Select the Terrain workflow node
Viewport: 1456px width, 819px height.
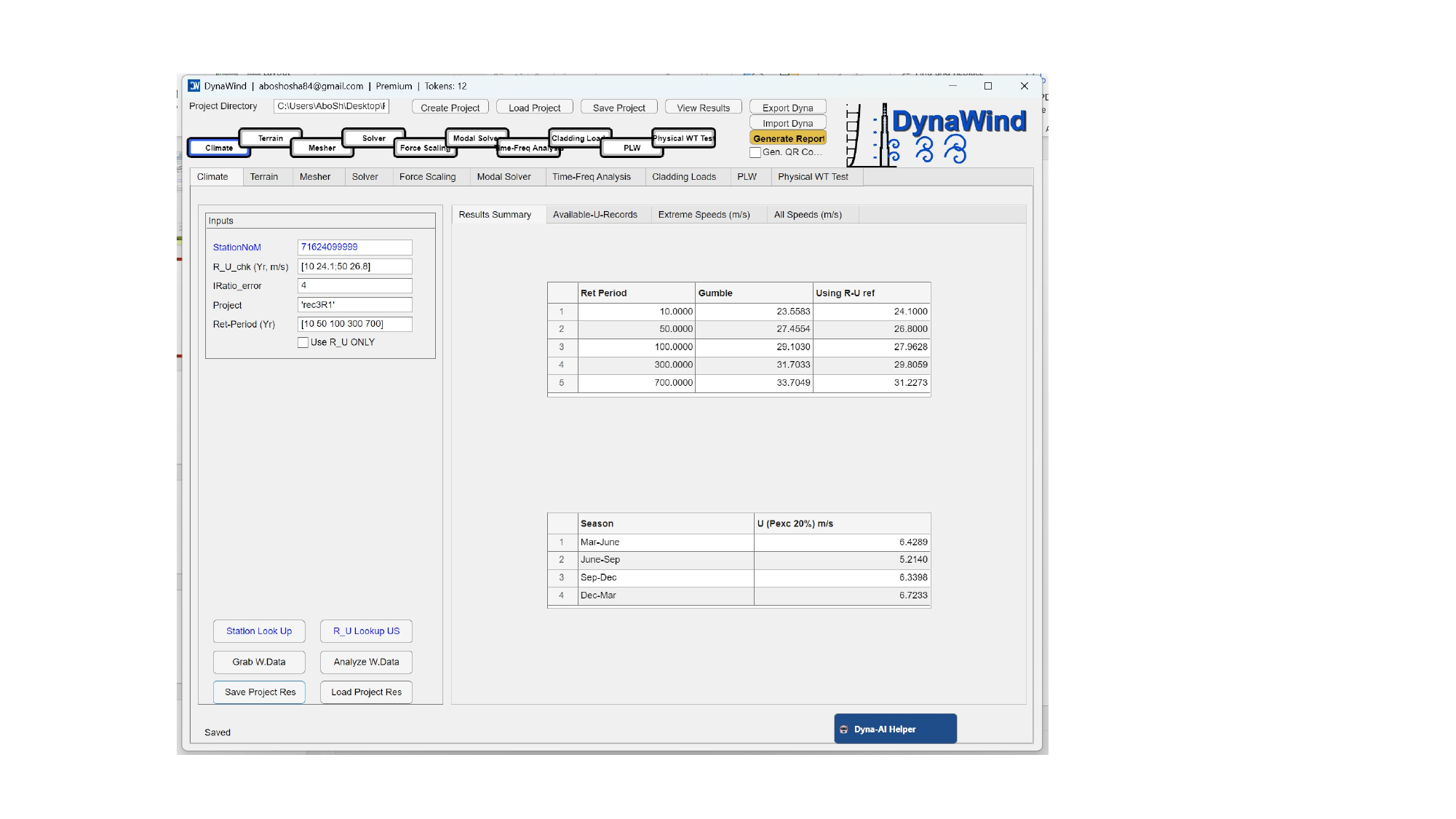pos(270,138)
